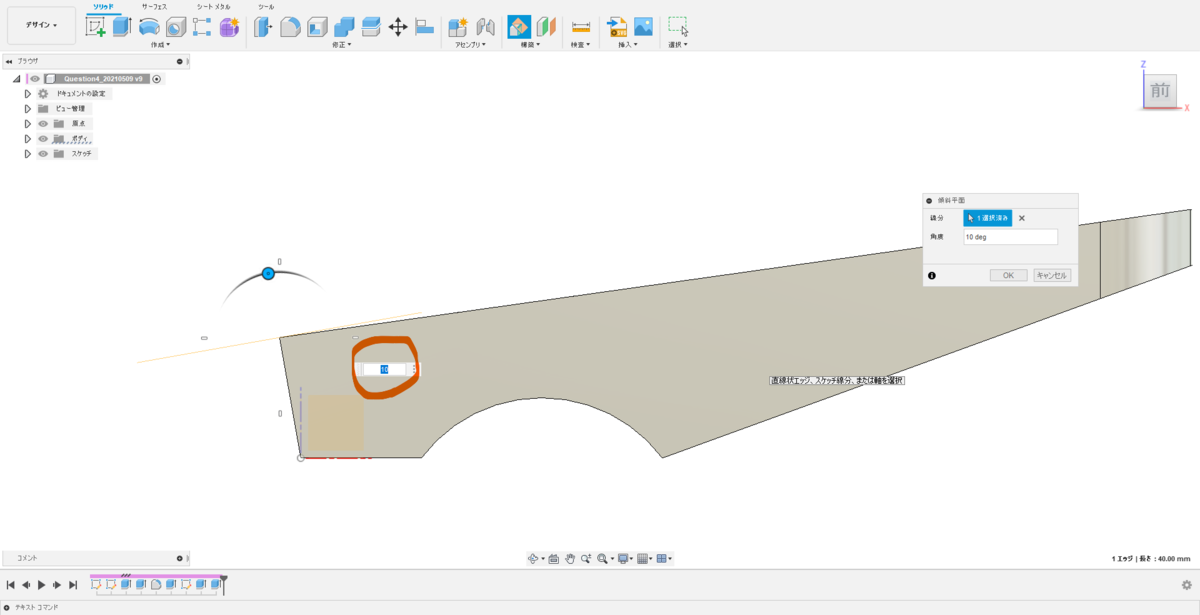Open the デザイン workspace dropdown
Viewport: 1200px width, 615px height.
(41, 25)
